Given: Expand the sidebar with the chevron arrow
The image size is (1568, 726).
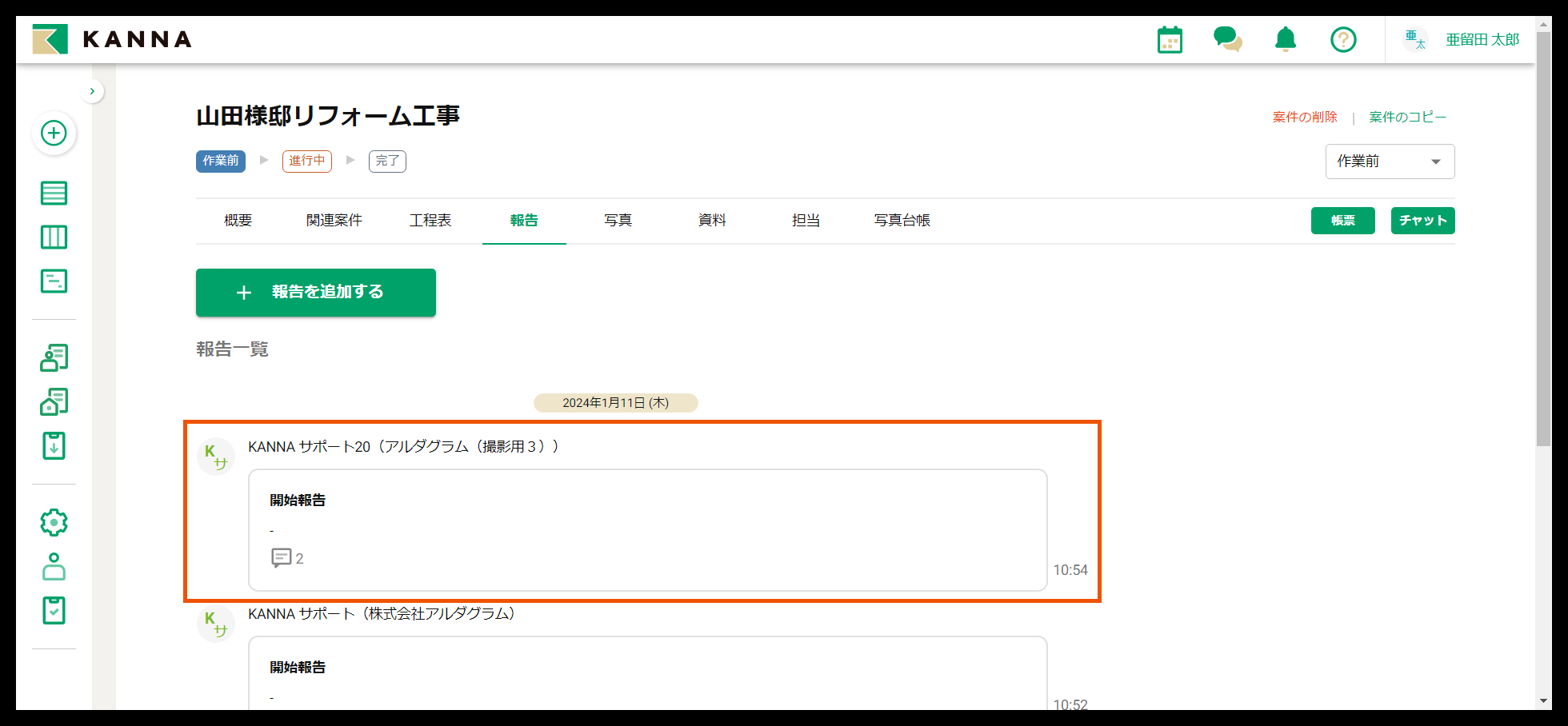Looking at the screenshot, I should [x=92, y=90].
